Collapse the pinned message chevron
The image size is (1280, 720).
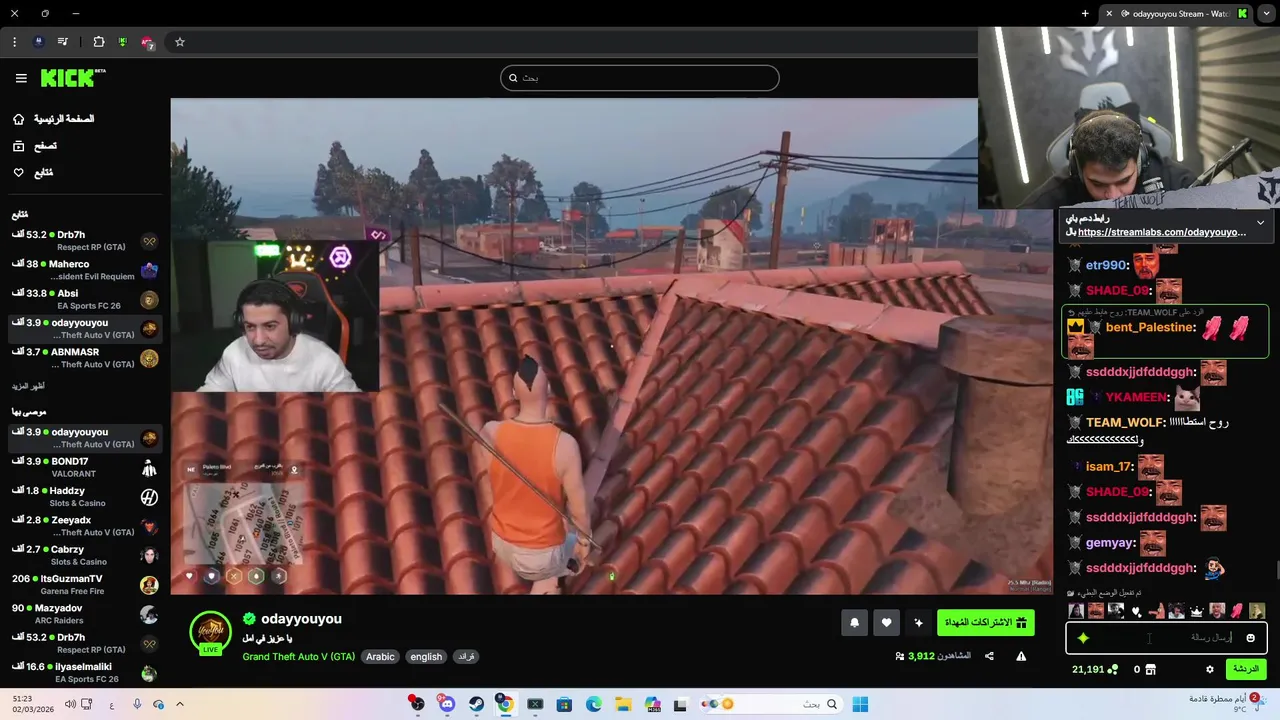pos(1260,222)
